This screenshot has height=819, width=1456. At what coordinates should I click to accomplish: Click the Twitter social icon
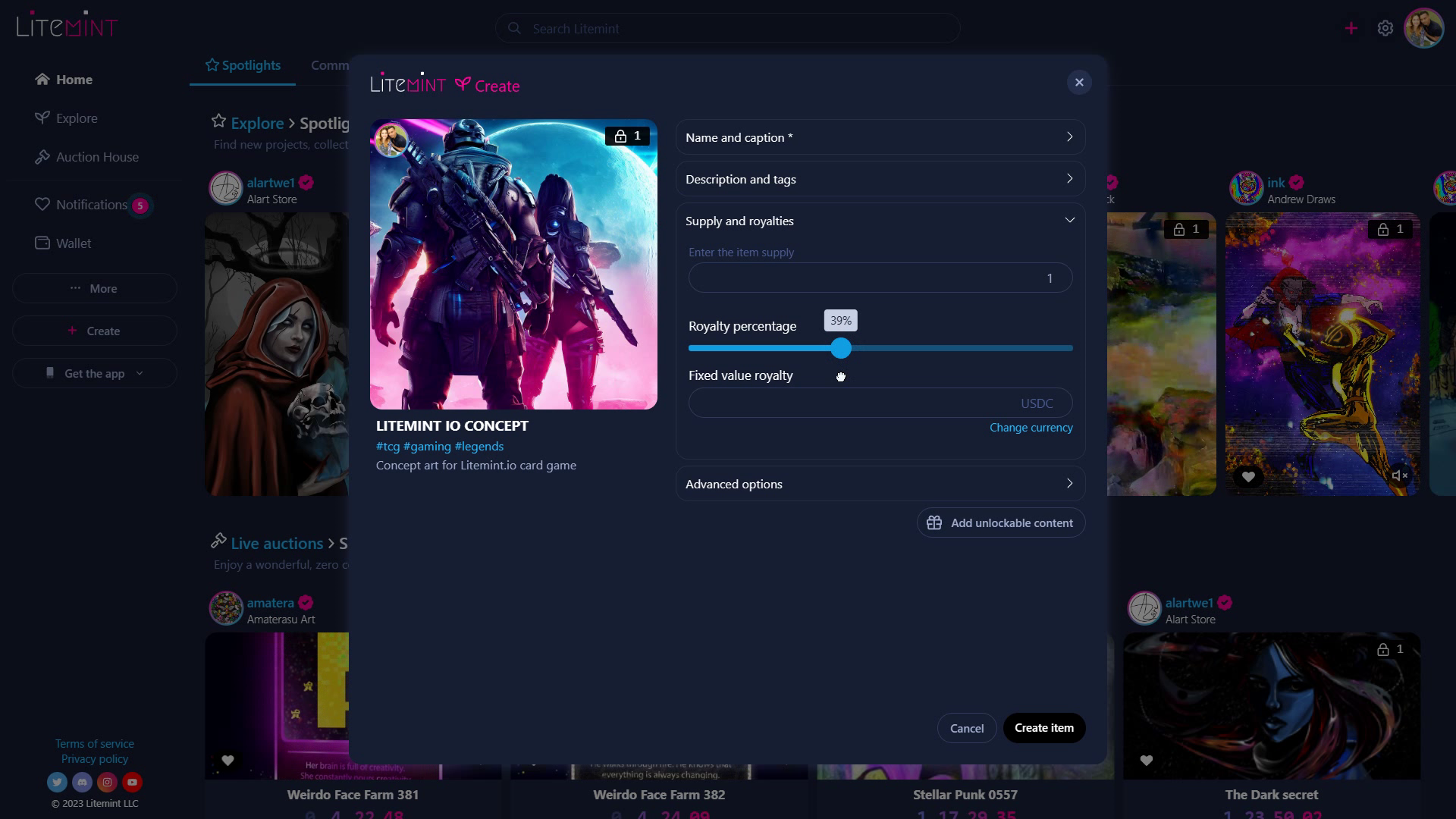57,782
